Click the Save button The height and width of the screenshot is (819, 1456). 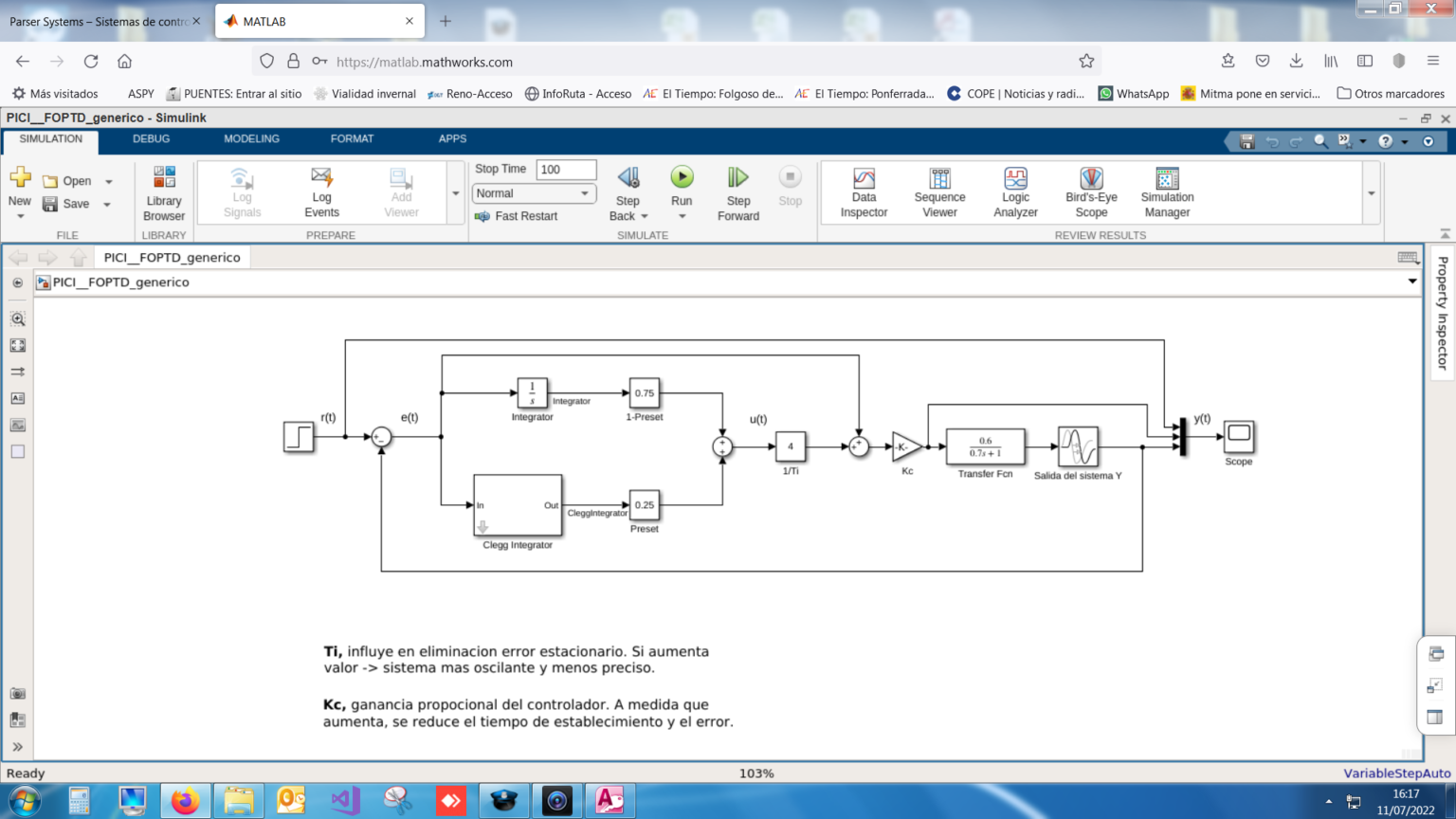point(66,204)
